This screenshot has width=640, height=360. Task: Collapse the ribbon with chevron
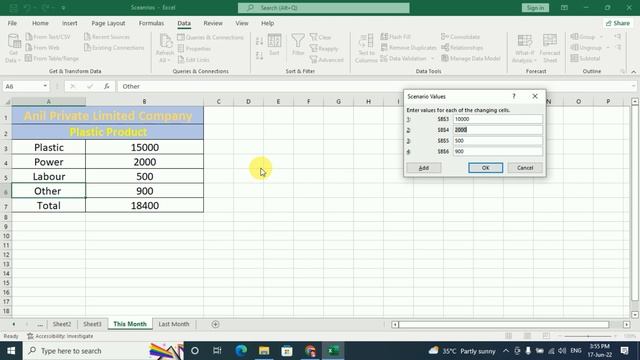tap(633, 71)
